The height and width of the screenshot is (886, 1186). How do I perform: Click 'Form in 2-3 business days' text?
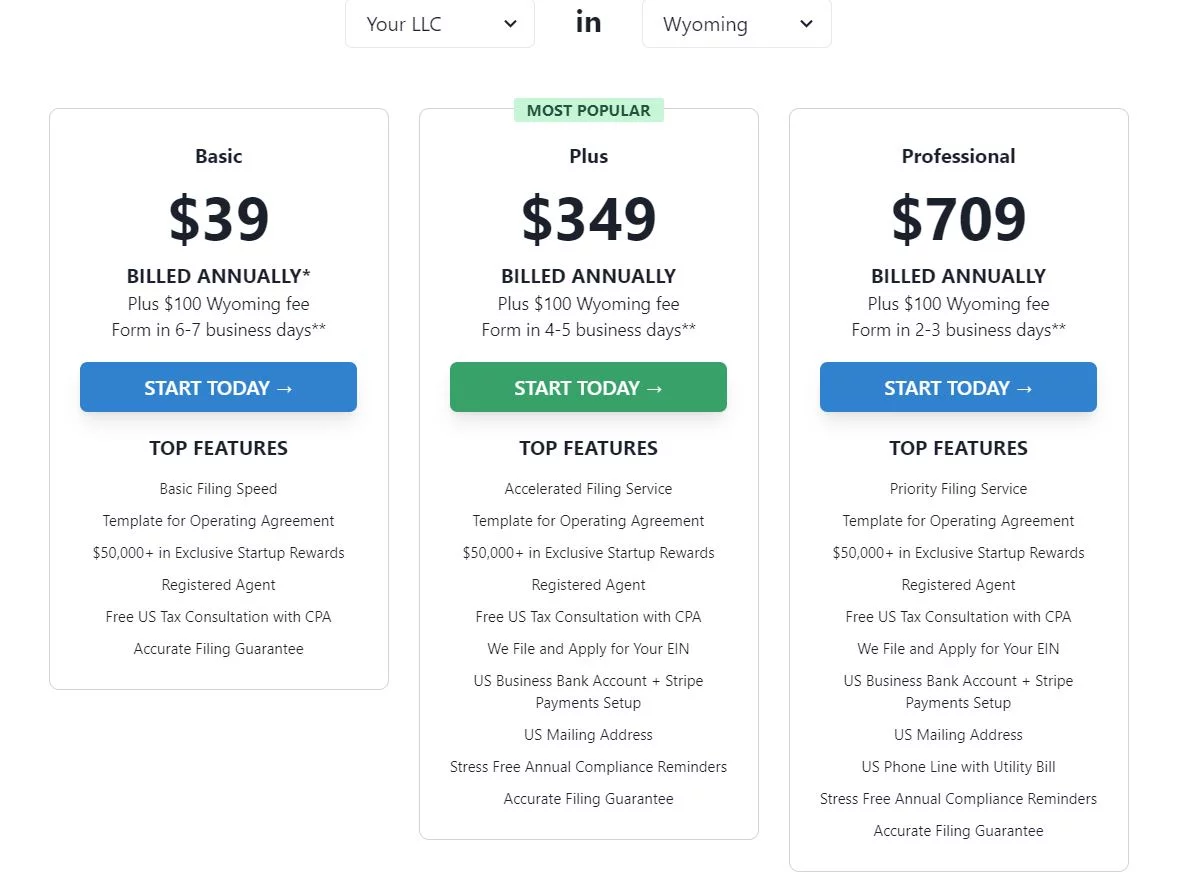[x=958, y=330]
